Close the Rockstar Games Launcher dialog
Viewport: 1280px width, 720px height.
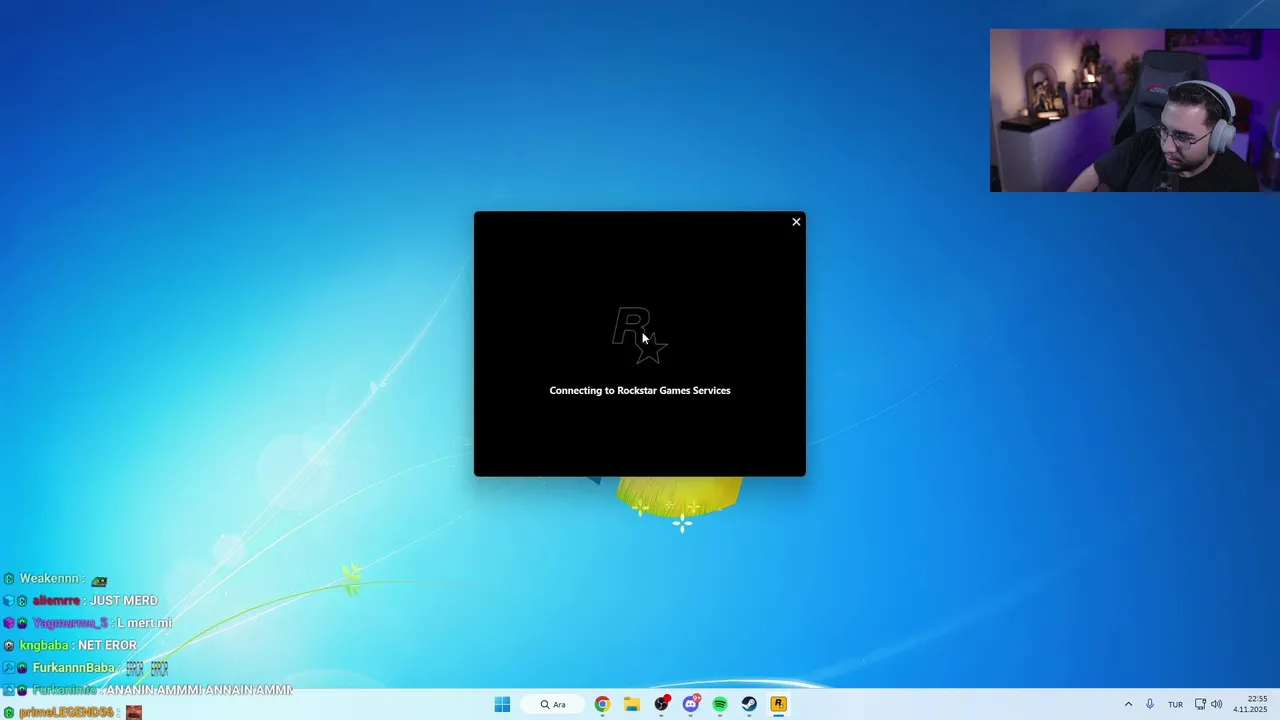point(796,222)
